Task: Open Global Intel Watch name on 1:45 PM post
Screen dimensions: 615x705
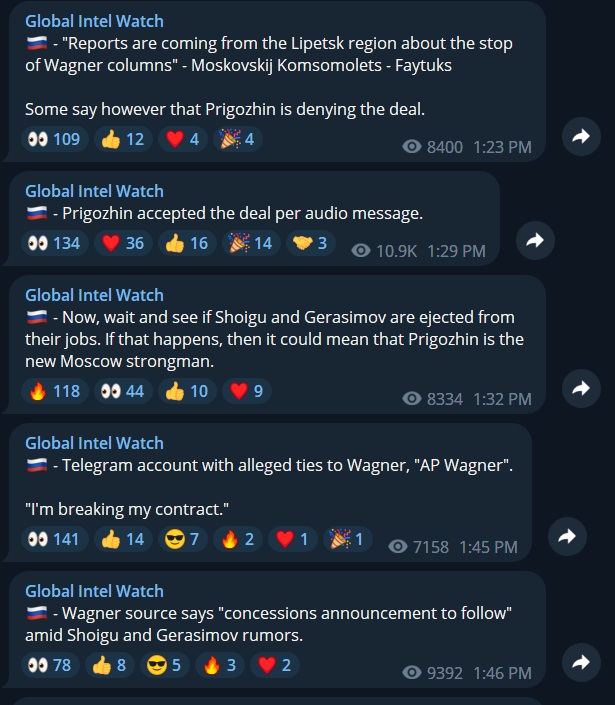Action: (94, 443)
